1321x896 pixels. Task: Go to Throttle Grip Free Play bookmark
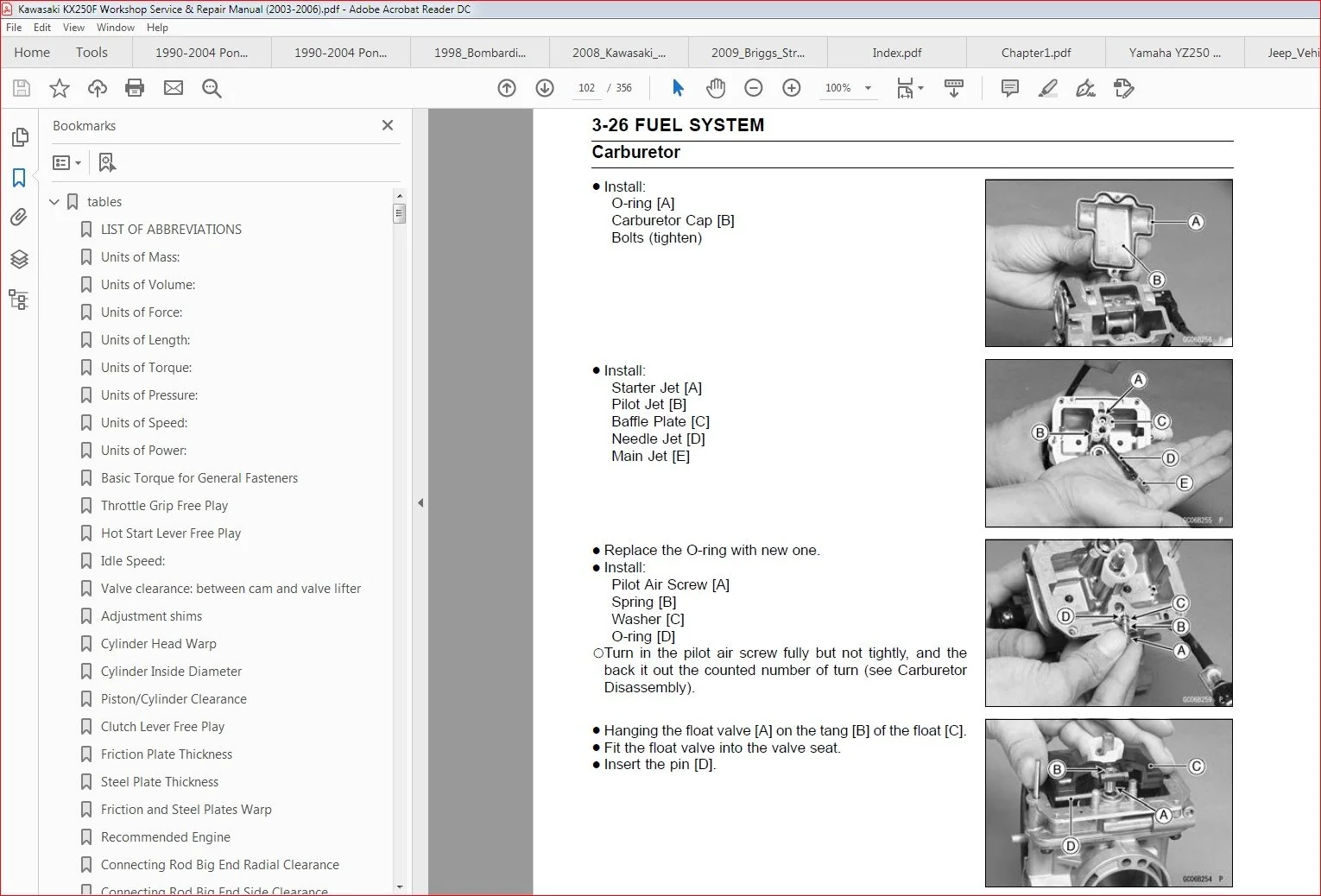[164, 506]
